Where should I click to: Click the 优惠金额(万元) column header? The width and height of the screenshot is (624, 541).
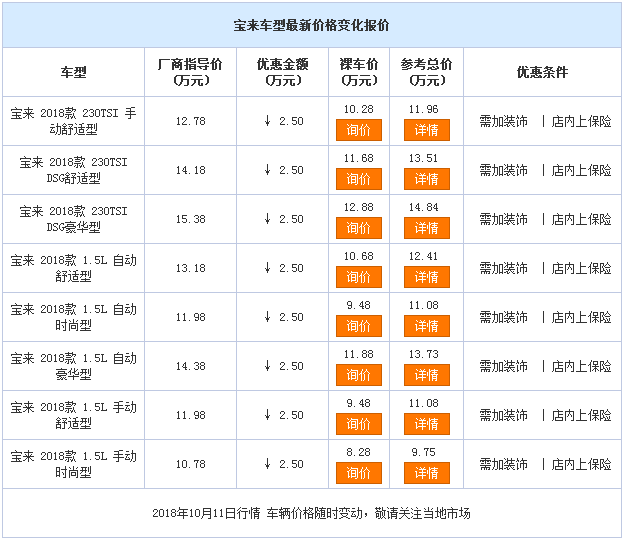click(x=283, y=72)
